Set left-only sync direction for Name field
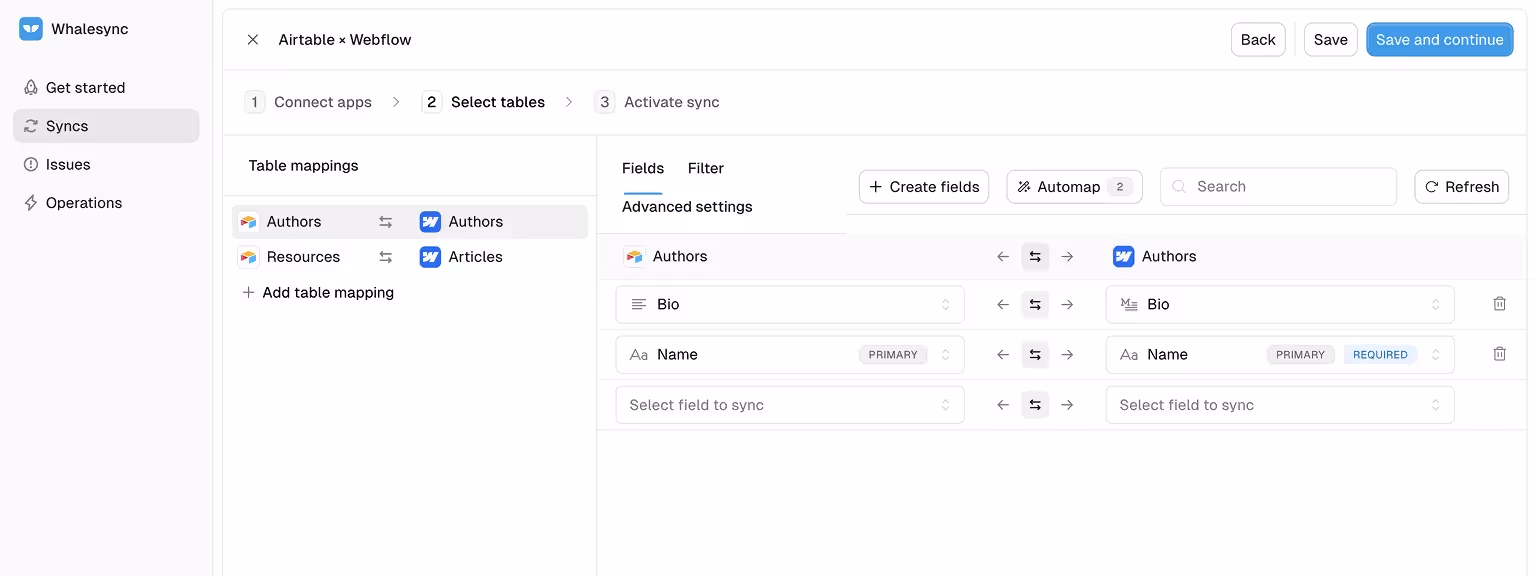This screenshot has width=1536, height=576. [1002, 354]
